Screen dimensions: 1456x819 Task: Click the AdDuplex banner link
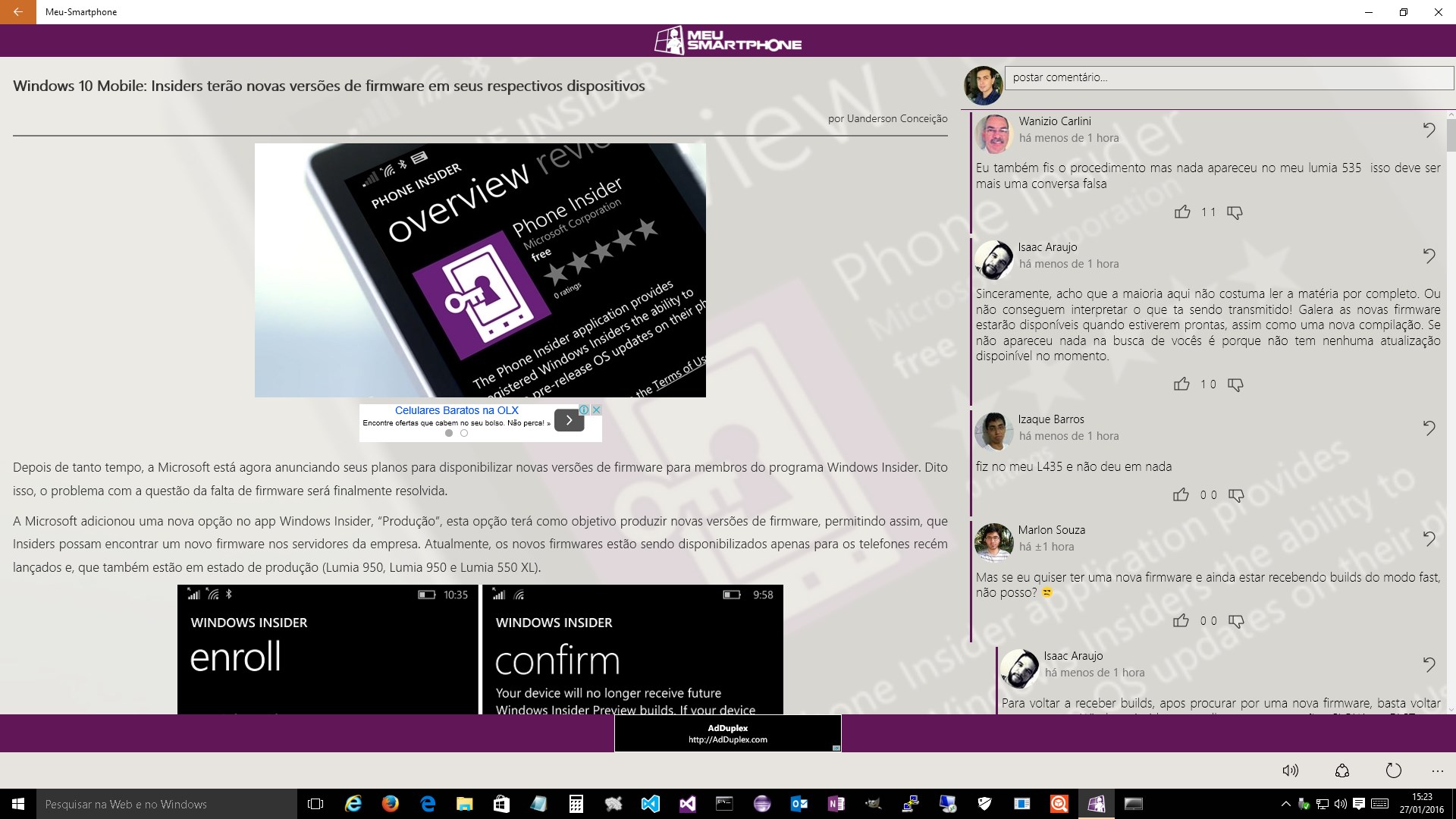click(x=727, y=733)
